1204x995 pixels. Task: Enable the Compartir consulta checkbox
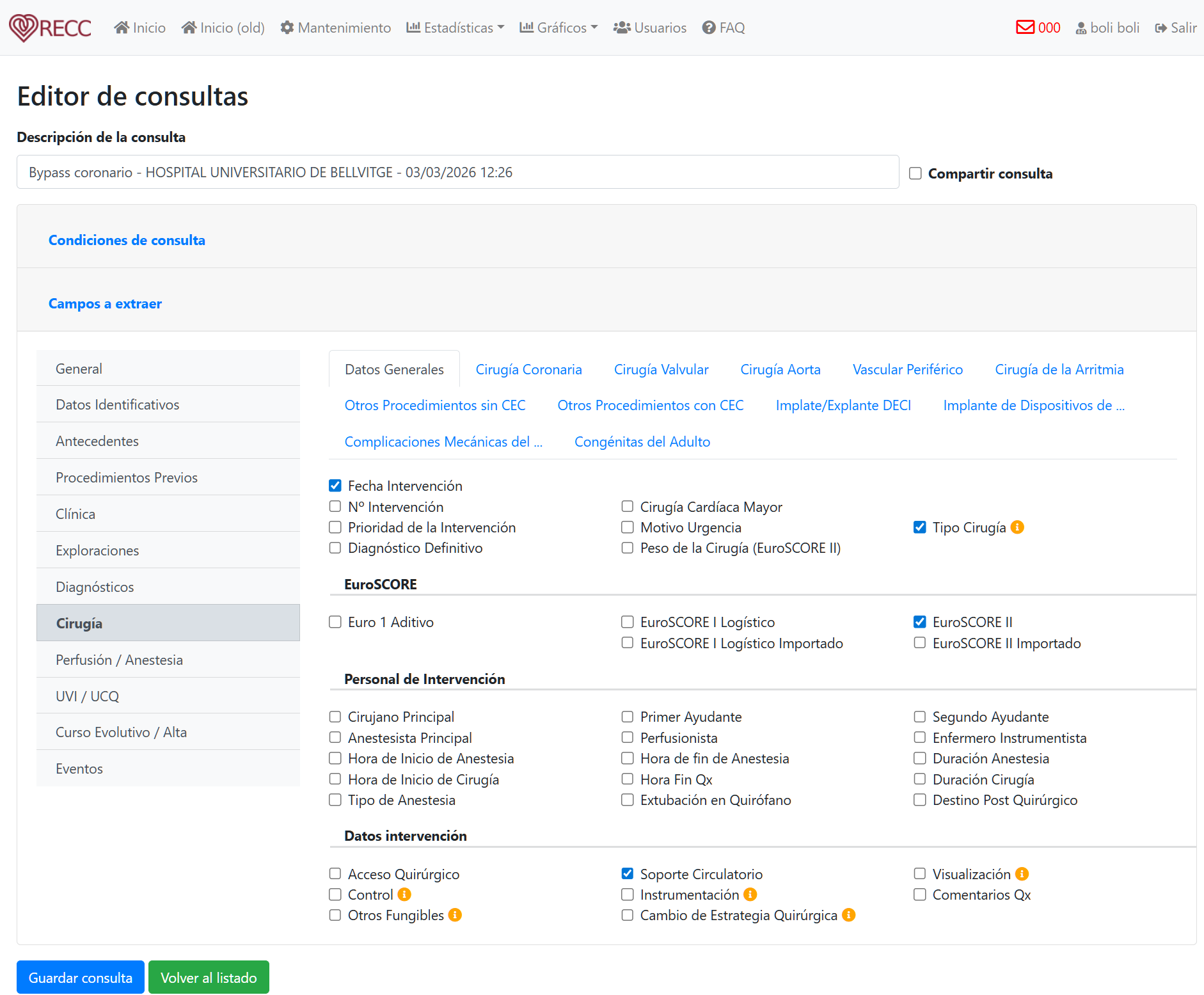[915, 173]
